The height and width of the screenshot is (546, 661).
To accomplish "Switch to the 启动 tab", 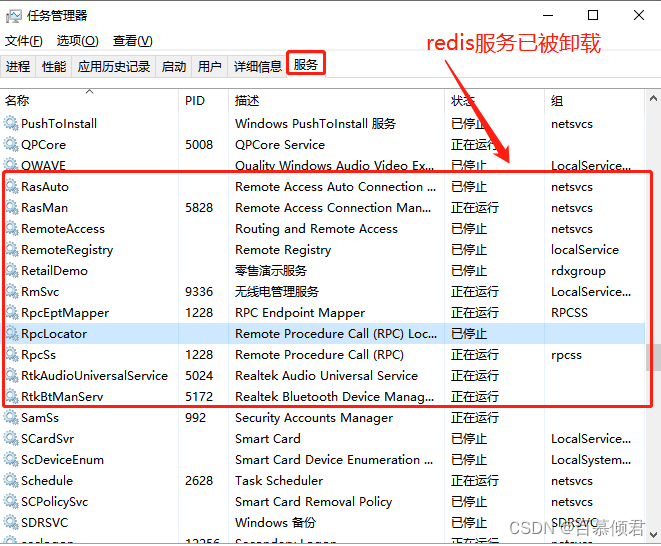I will point(174,66).
